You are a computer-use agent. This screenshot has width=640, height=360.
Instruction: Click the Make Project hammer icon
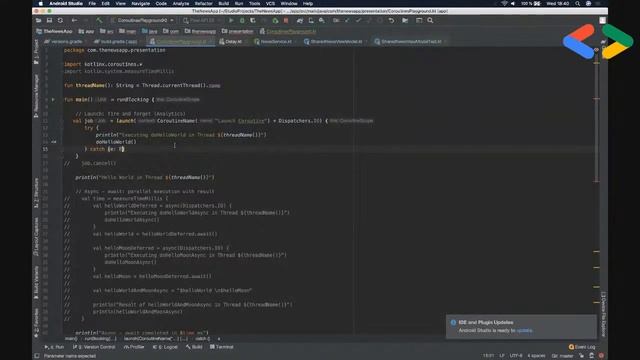(x=100, y=20)
